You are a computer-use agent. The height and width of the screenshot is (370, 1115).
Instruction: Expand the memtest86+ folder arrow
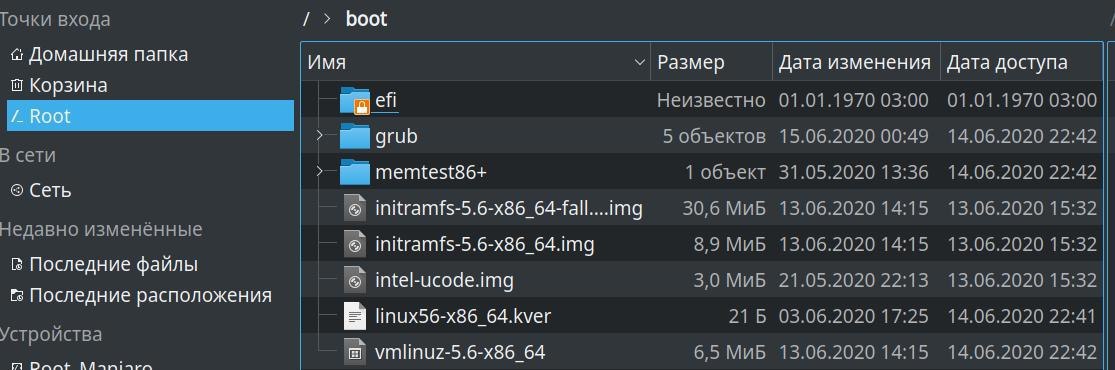point(320,171)
